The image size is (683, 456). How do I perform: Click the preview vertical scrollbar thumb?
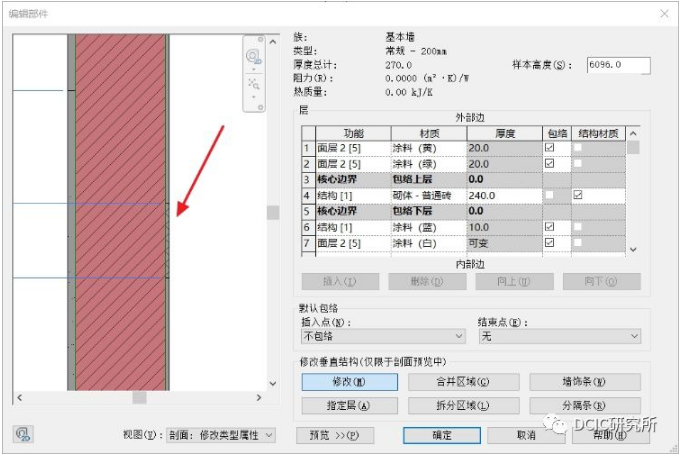[x=273, y=213]
